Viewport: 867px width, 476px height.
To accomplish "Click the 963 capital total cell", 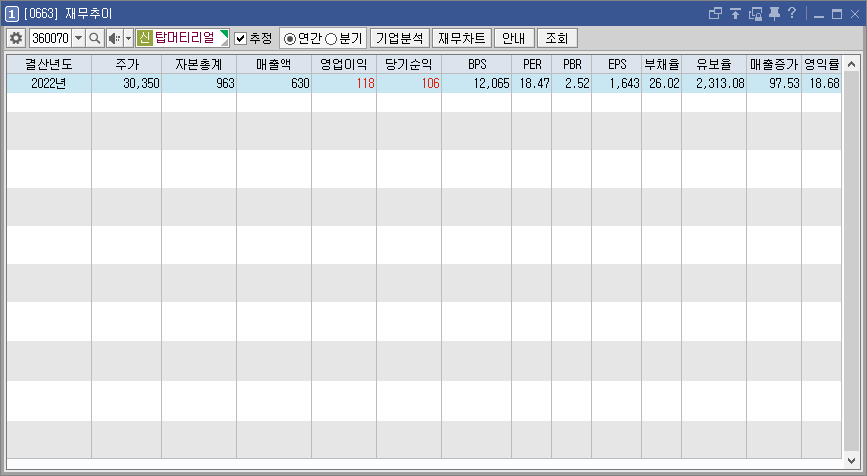I will tap(199, 83).
